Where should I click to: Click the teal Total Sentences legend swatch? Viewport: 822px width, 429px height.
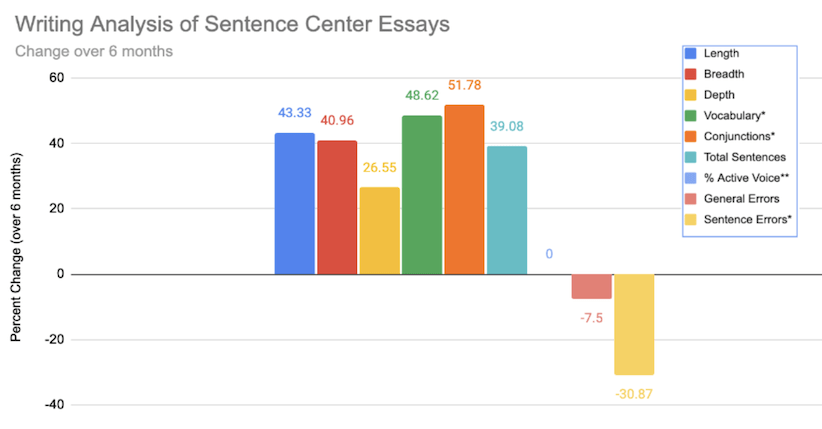690,156
